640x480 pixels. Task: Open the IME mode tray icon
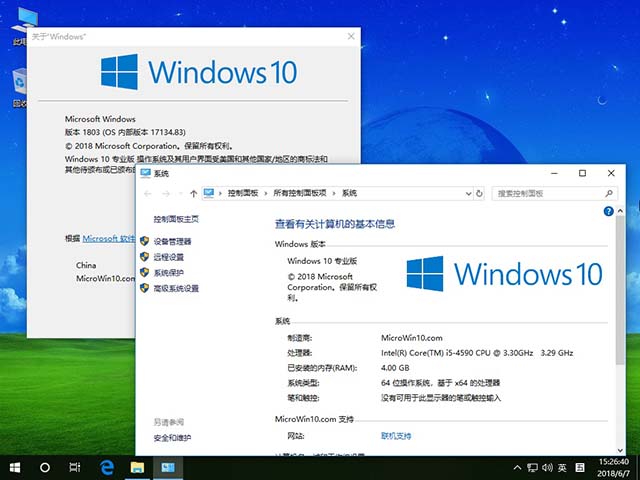[580, 468]
